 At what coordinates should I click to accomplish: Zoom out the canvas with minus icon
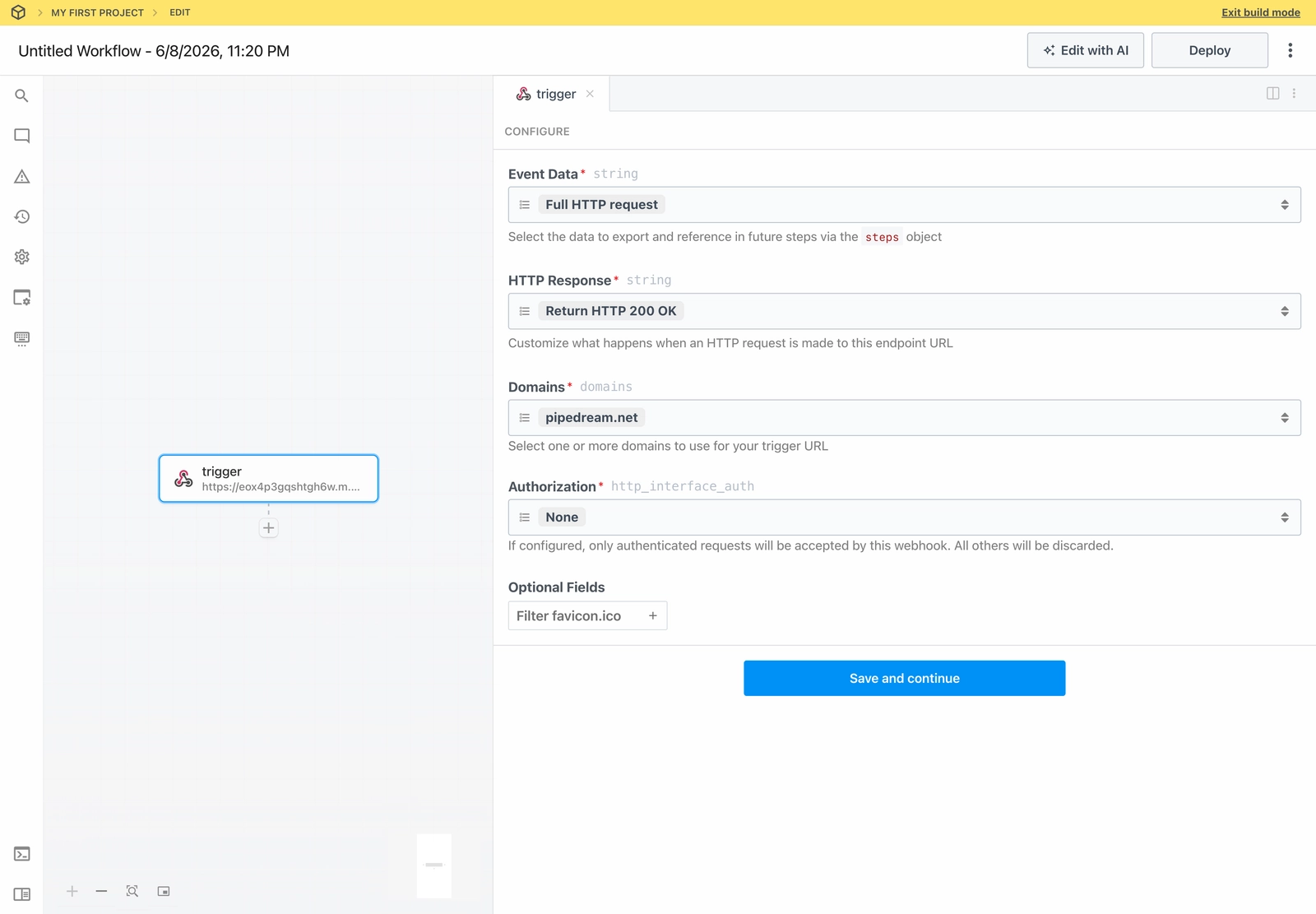(101, 891)
